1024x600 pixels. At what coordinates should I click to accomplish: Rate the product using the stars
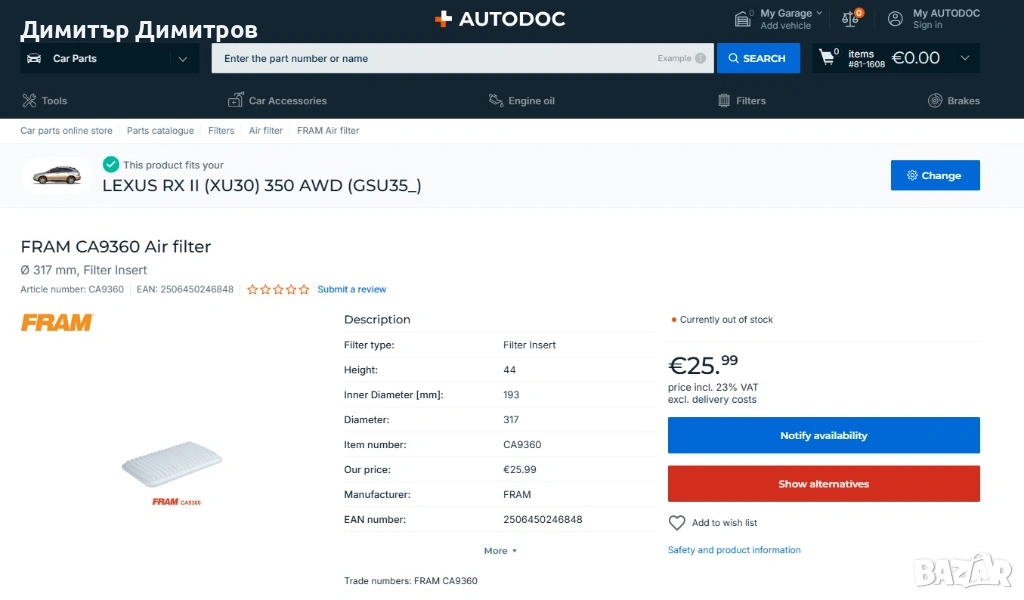coord(278,290)
